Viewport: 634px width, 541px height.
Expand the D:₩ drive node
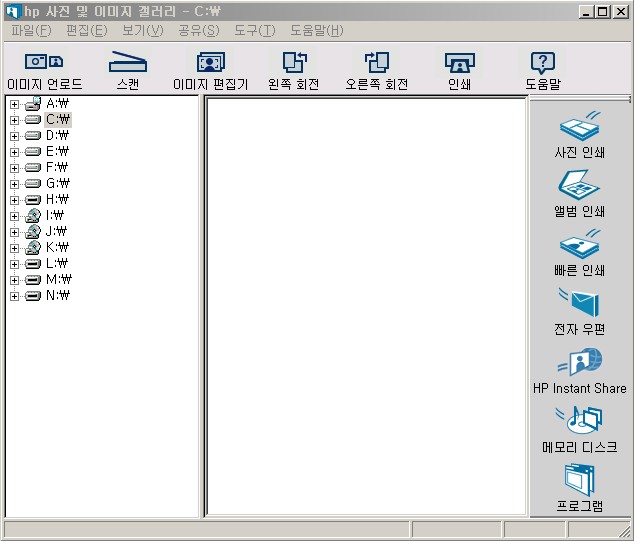click(x=14, y=136)
